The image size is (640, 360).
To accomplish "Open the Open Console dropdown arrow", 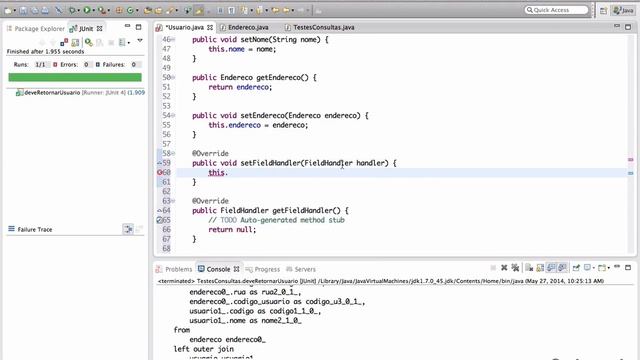I will (609, 268).
